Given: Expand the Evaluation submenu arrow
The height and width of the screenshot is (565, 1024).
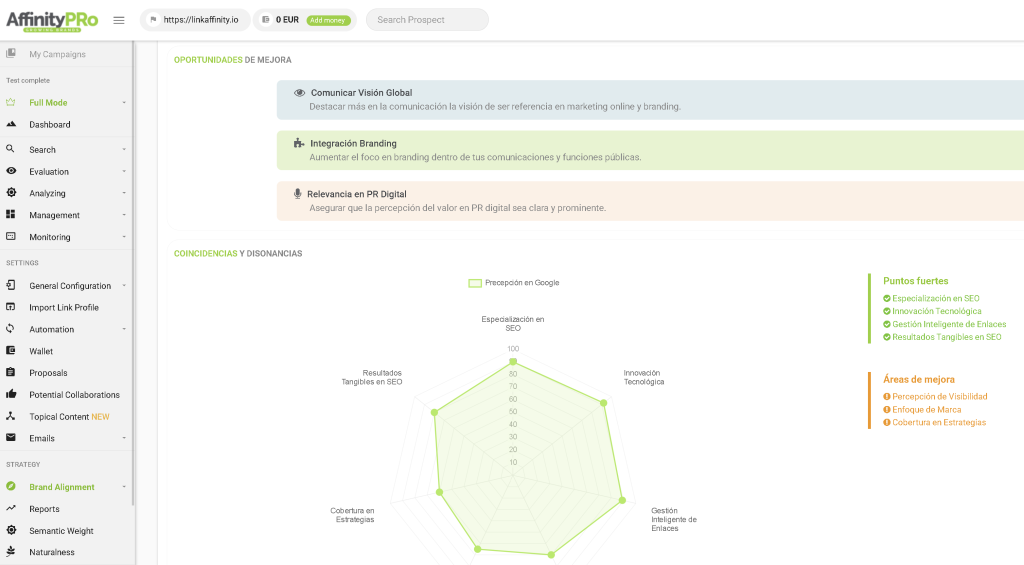Looking at the screenshot, I should pos(124,172).
